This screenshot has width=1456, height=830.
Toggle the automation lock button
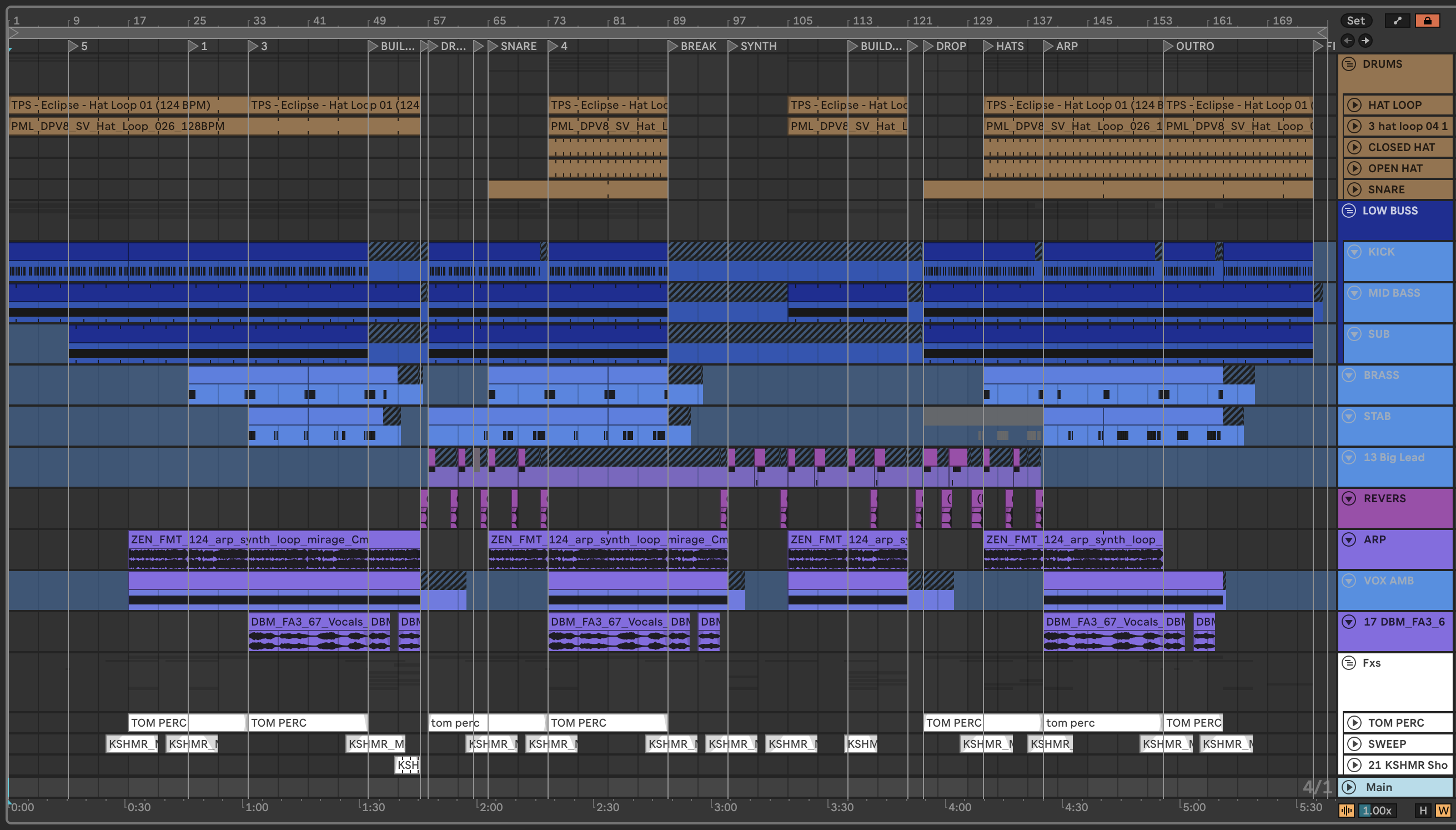tap(1427, 21)
